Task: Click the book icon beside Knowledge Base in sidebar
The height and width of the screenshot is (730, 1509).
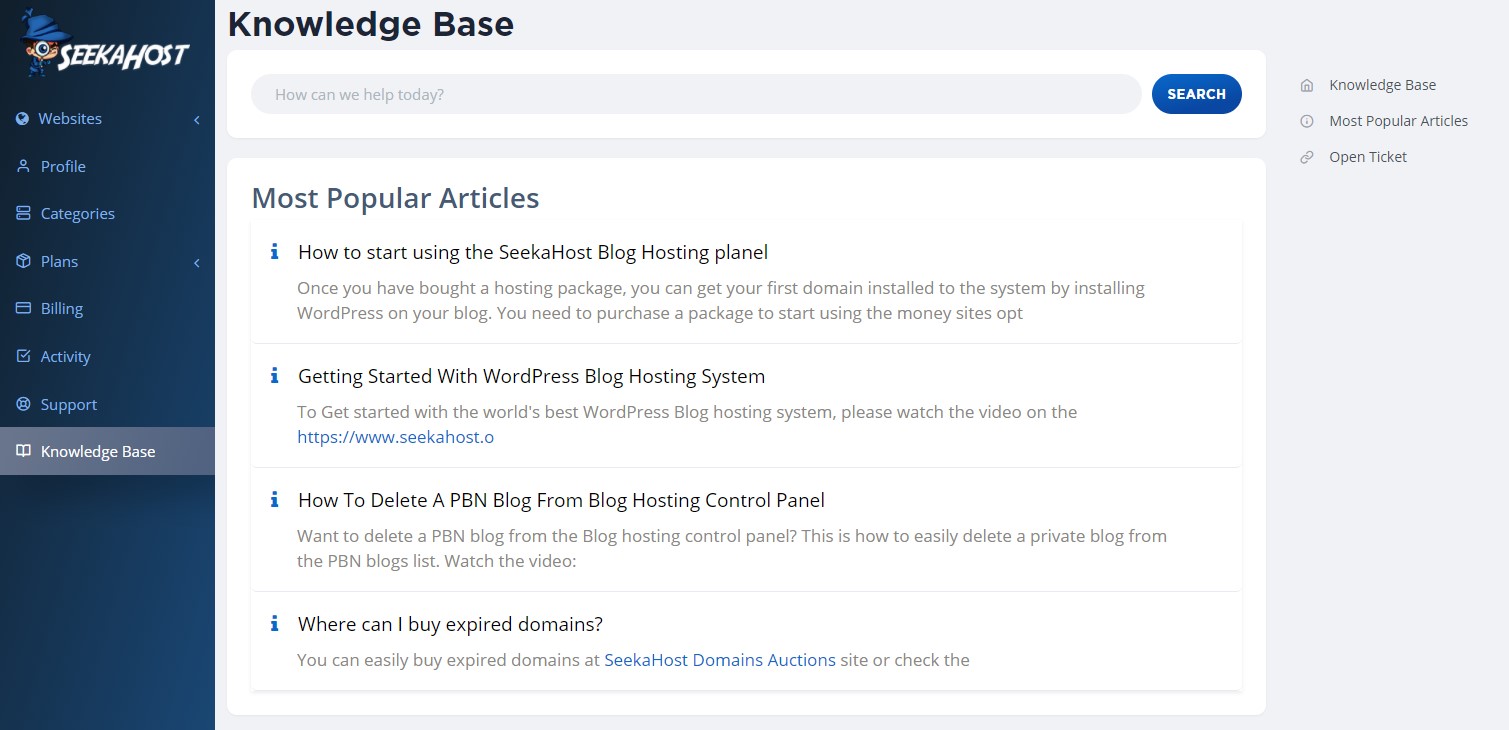Action: (x=23, y=451)
